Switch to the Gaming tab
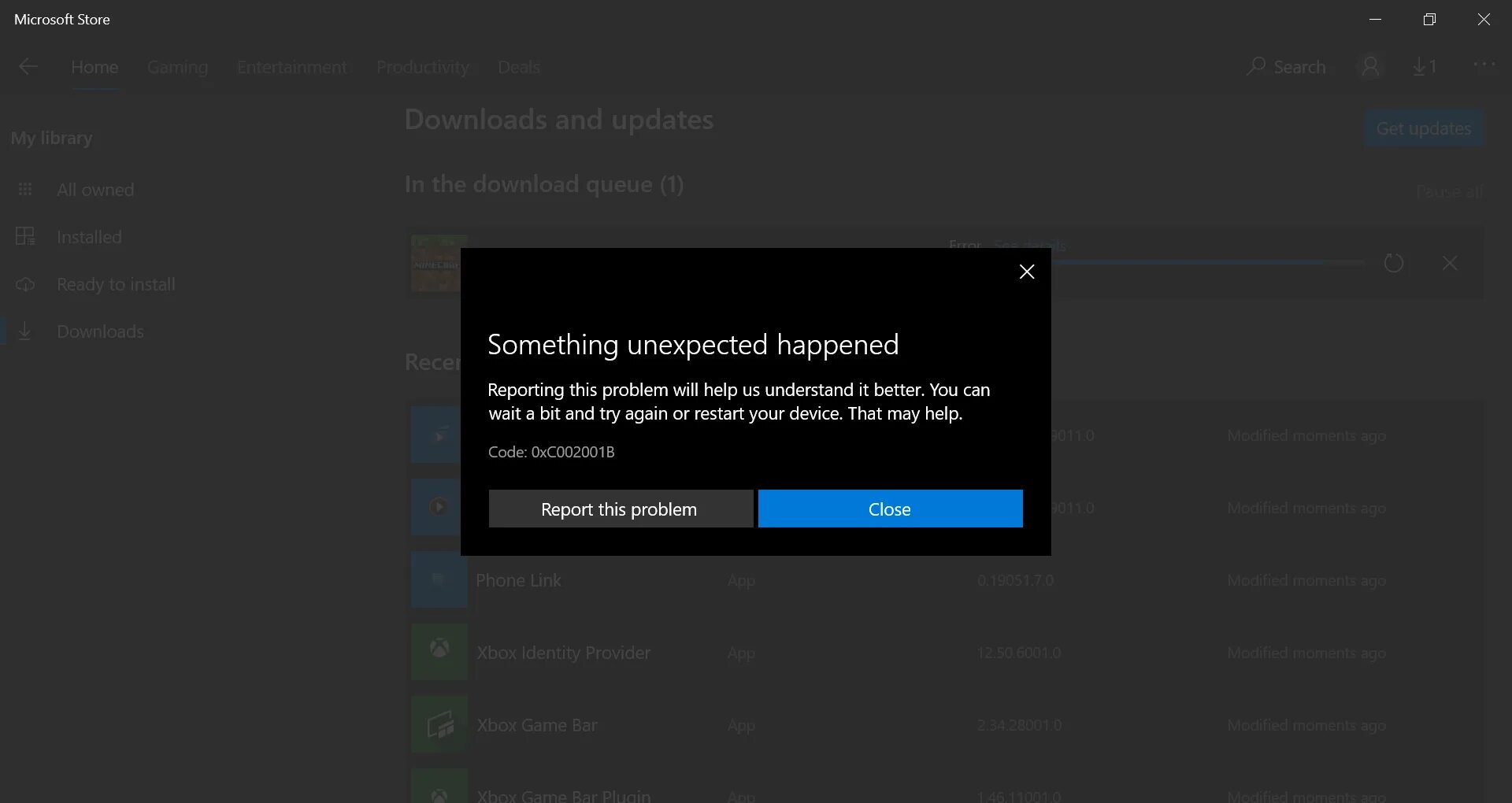The width and height of the screenshot is (1512, 803). pos(177,67)
